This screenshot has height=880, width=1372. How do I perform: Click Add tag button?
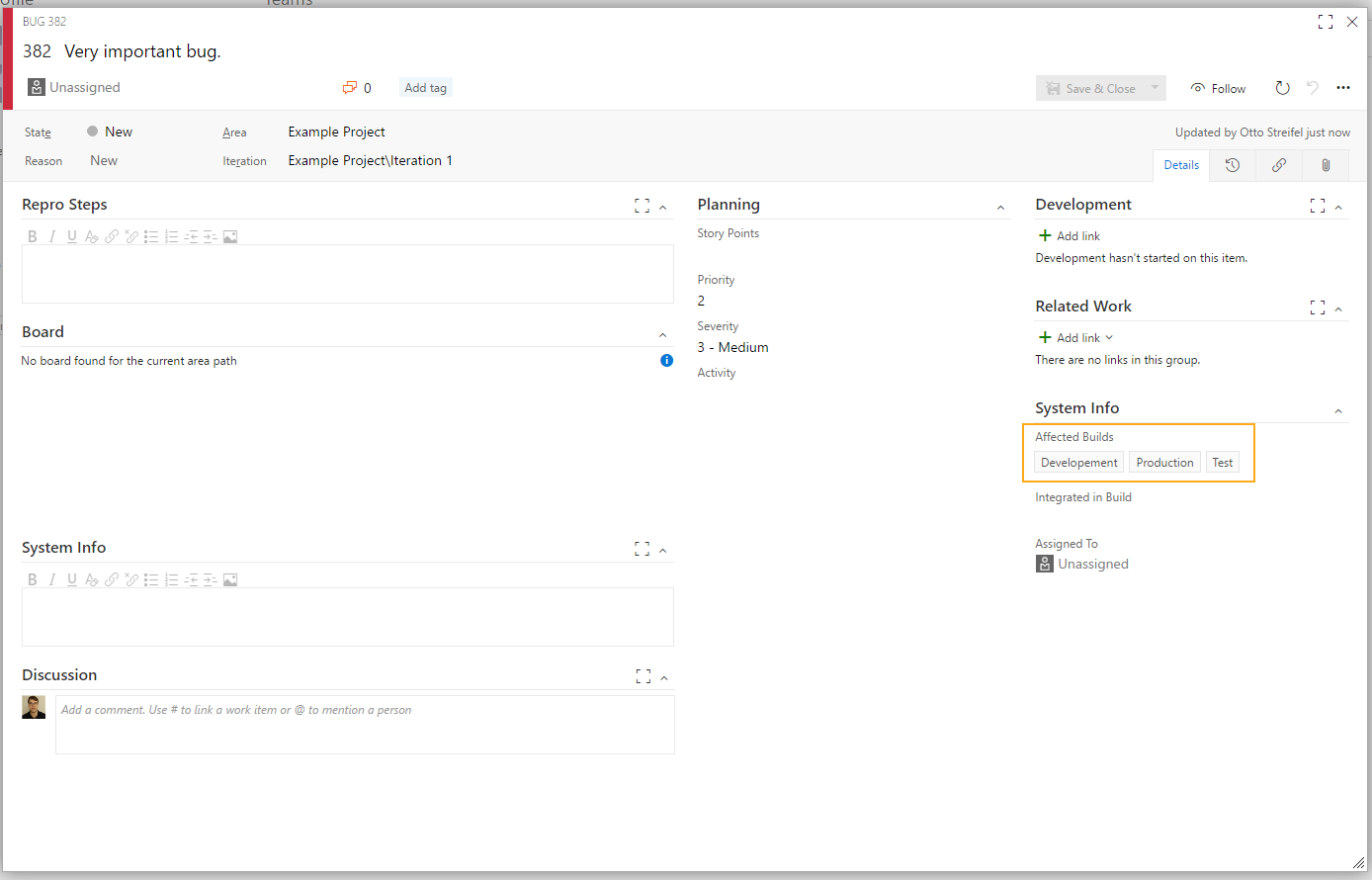(x=425, y=88)
